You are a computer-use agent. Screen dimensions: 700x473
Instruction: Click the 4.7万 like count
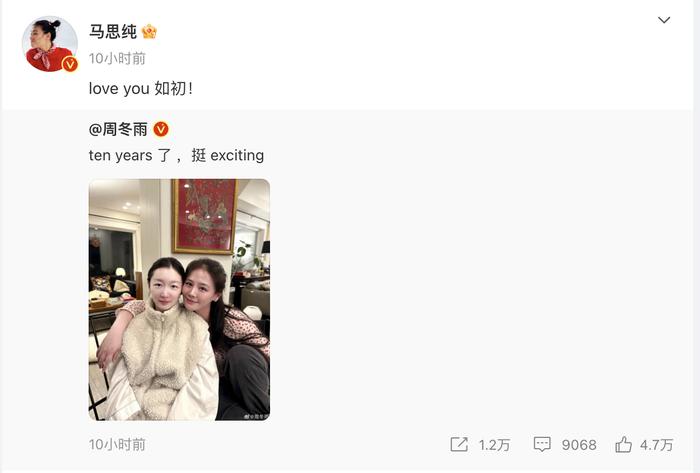(x=656, y=445)
